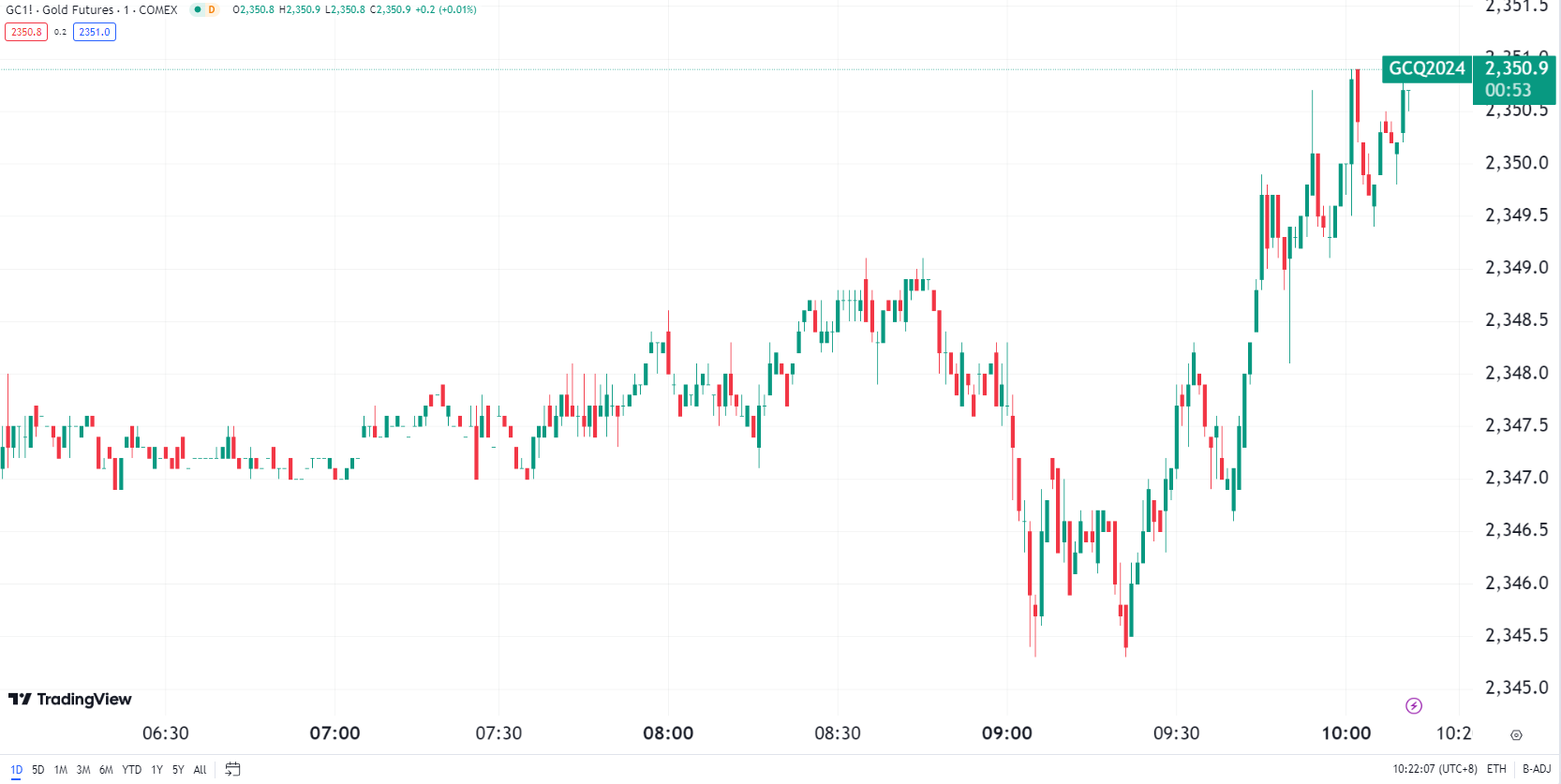Click the blue buy price 2351.0 button
This screenshot has height=784, width=1561.
tap(94, 31)
